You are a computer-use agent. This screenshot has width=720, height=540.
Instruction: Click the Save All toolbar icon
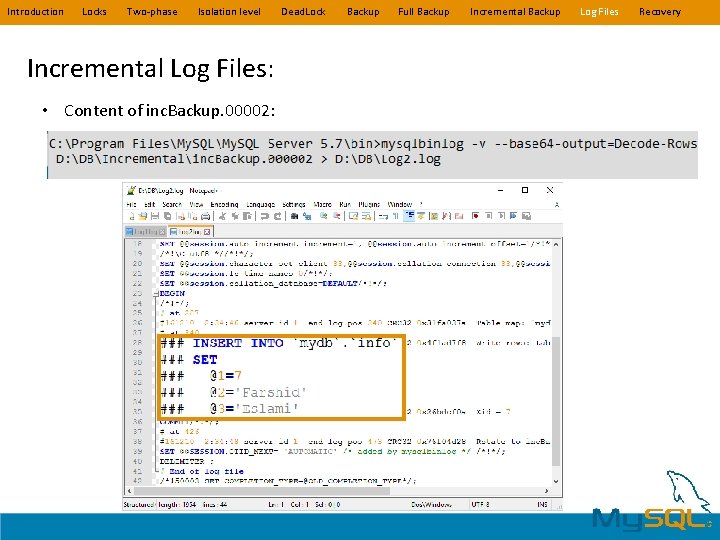(168, 216)
